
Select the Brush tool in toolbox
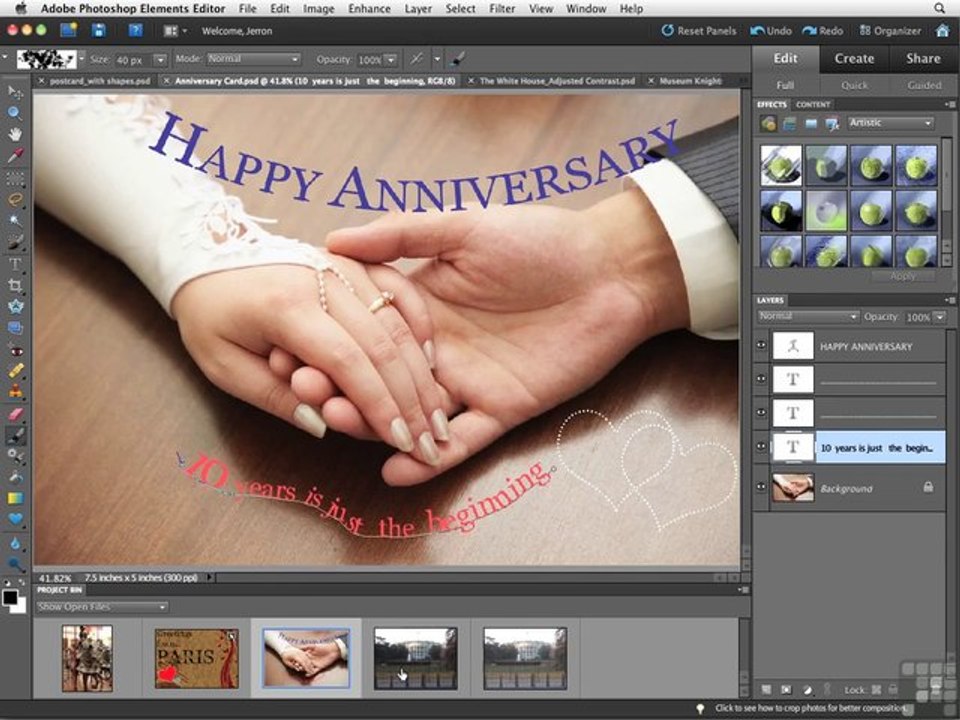coord(15,435)
